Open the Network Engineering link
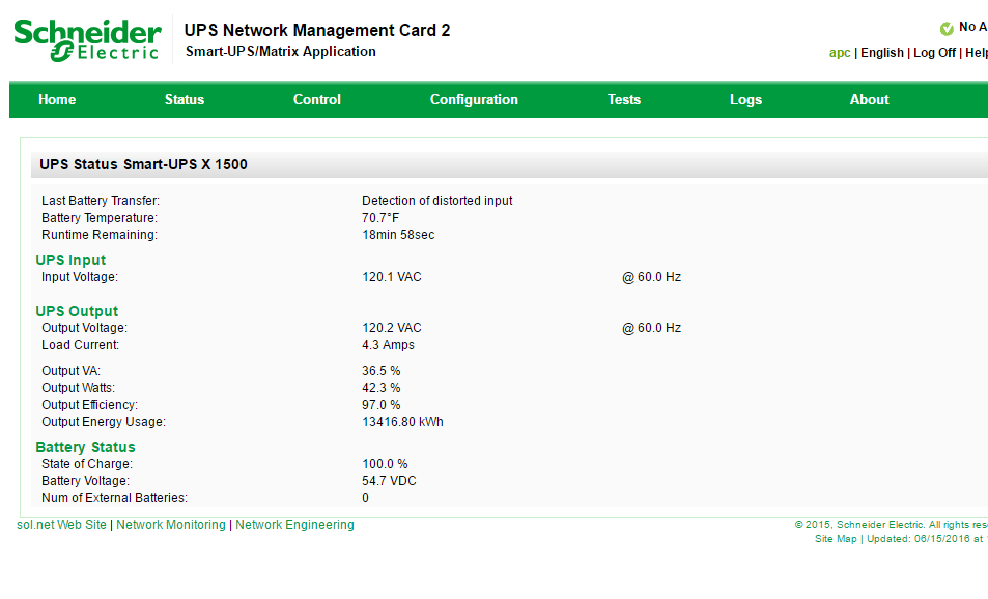This screenshot has width=988, height=599. (x=295, y=525)
